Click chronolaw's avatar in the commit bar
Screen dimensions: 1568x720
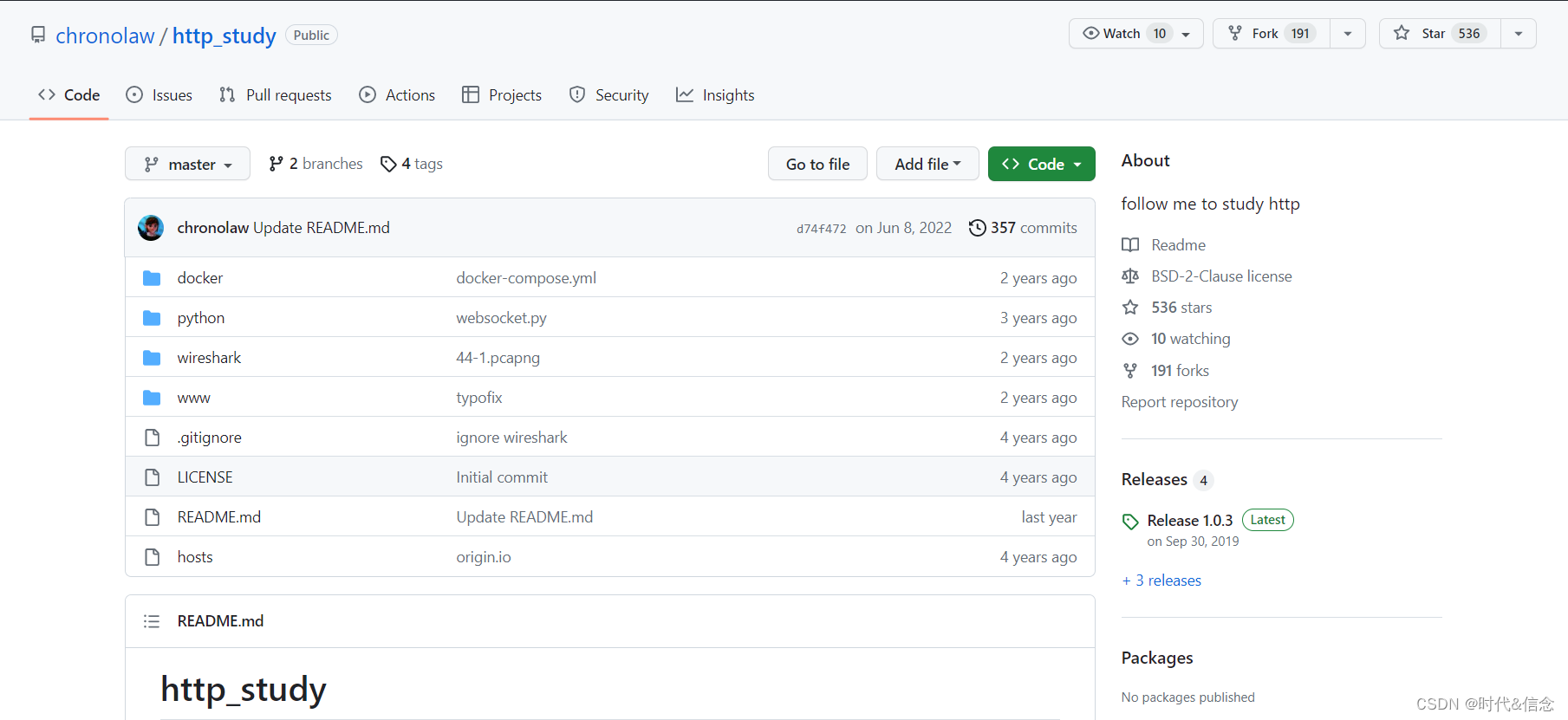tap(151, 228)
